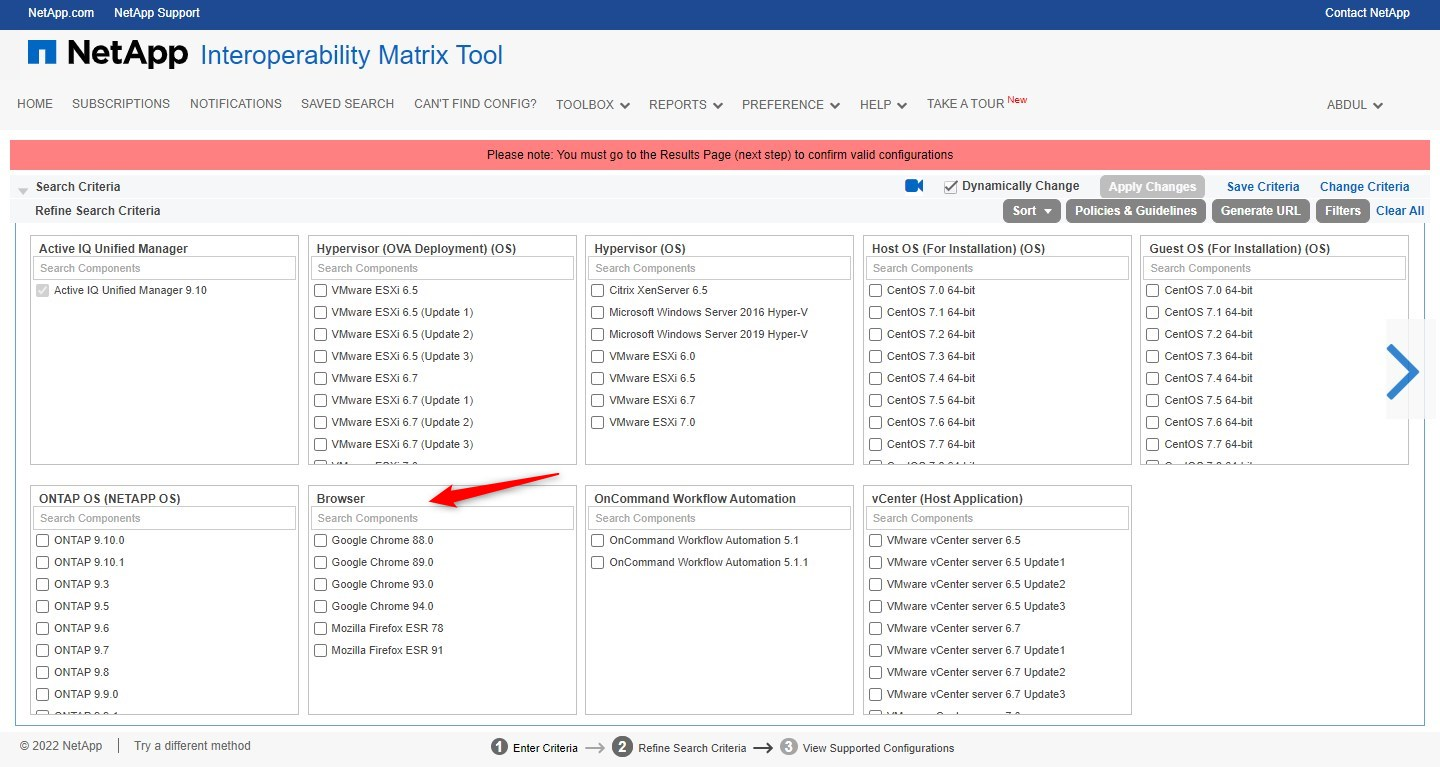The height and width of the screenshot is (767, 1440).
Task: Click the next arrow chevron on right
Action: click(1402, 372)
